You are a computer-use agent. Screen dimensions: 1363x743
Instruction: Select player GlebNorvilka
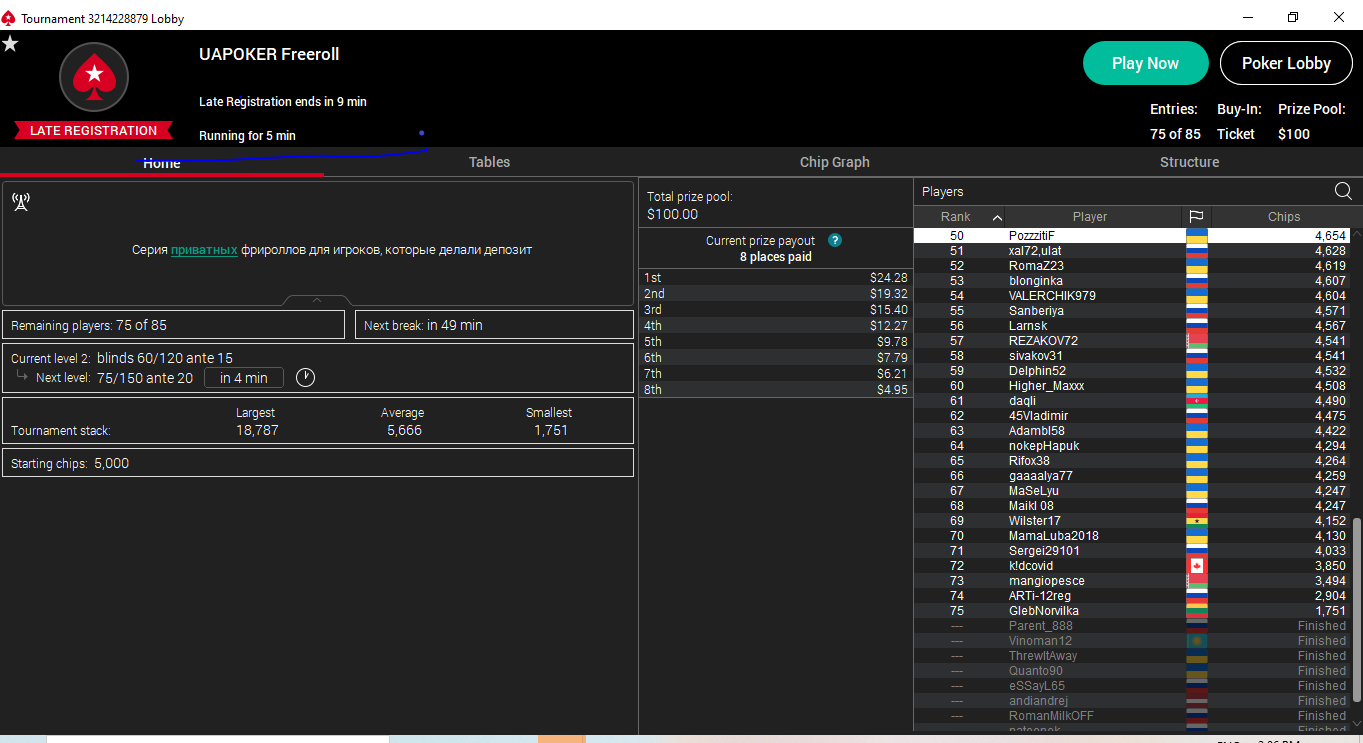(1131, 611)
